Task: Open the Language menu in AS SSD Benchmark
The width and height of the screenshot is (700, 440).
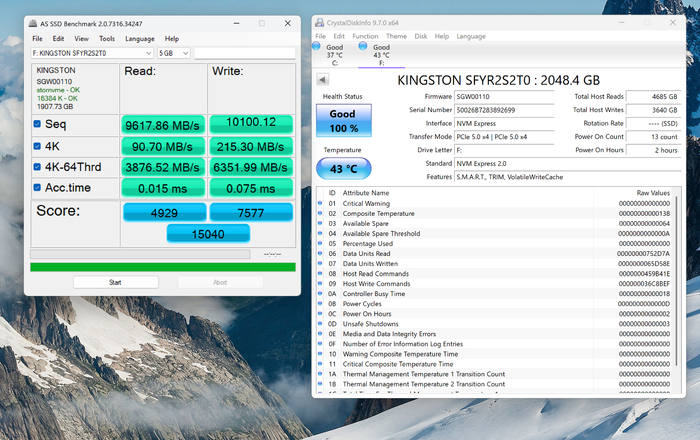Action: pyautogui.click(x=140, y=39)
